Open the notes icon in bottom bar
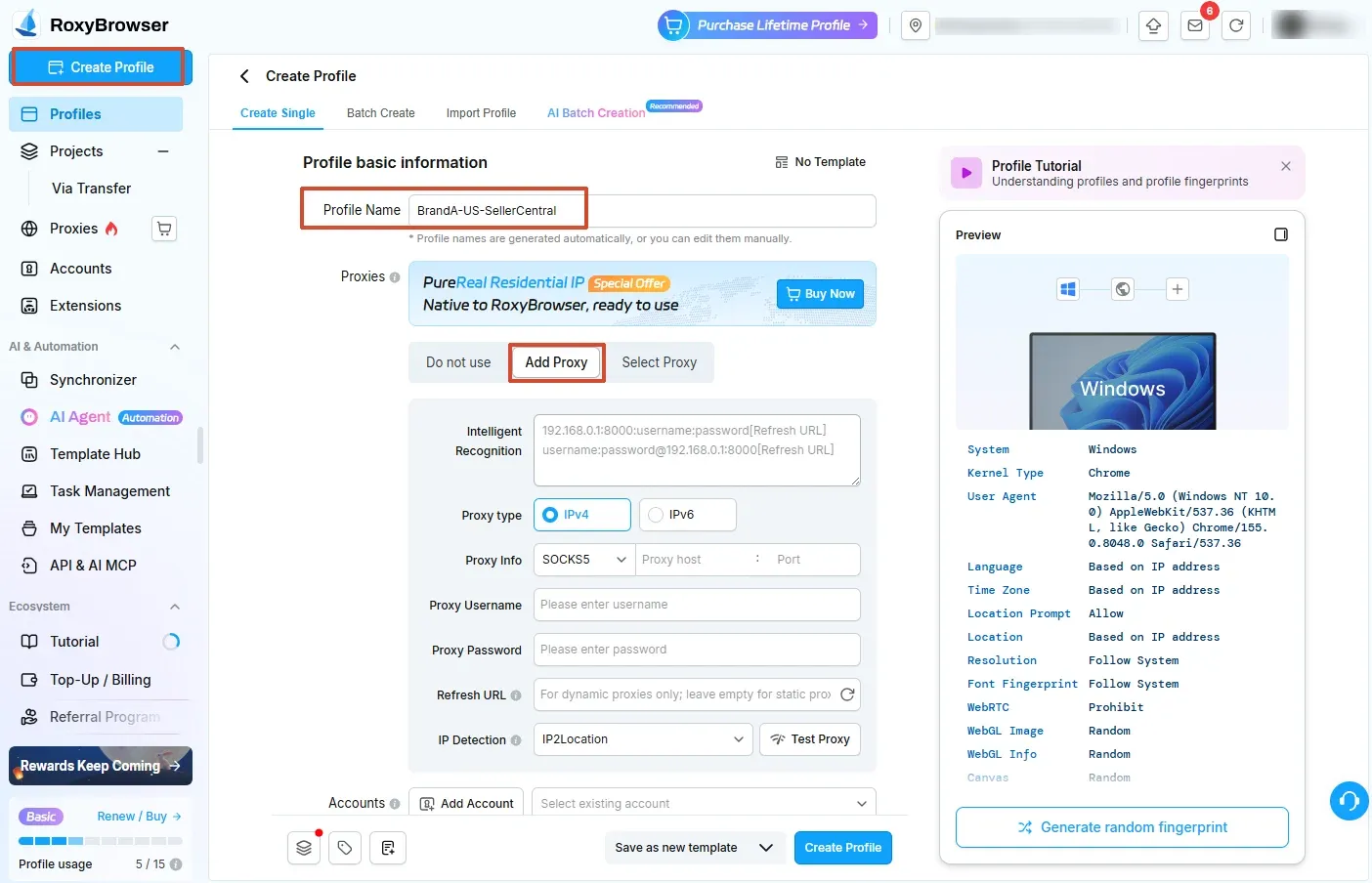The width and height of the screenshot is (1372, 883). click(389, 848)
